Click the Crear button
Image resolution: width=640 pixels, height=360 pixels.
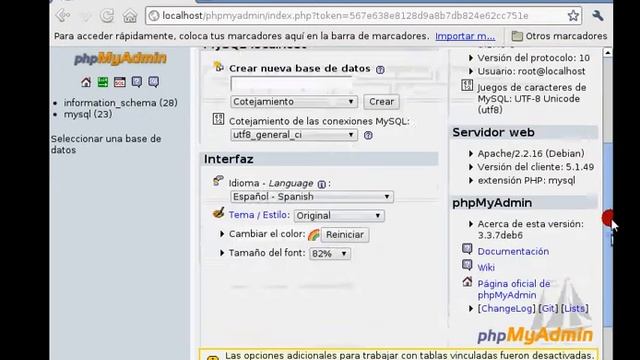381,102
